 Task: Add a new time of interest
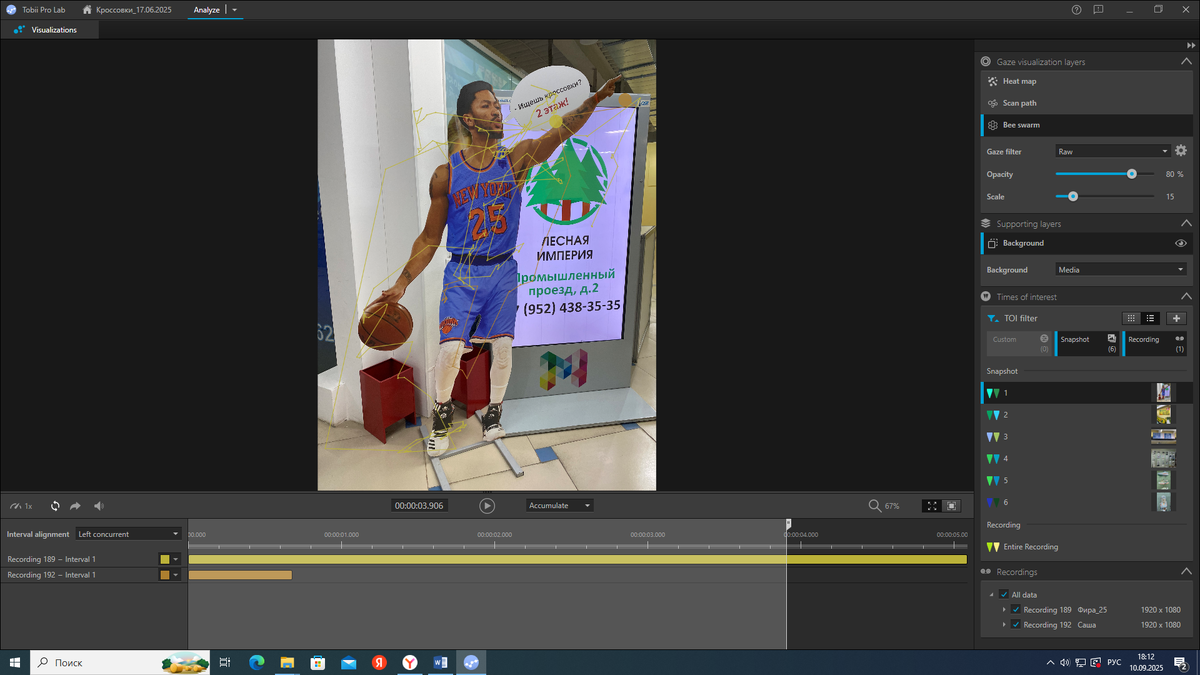[1176, 318]
